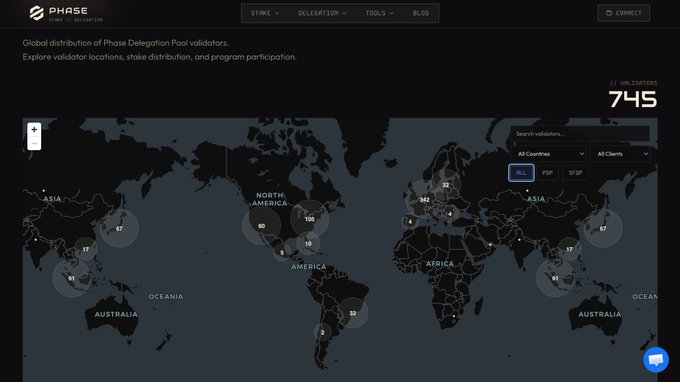The image size is (680, 382).
Task: Select the 32 cluster over Scandinavia
Action: point(445,185)
